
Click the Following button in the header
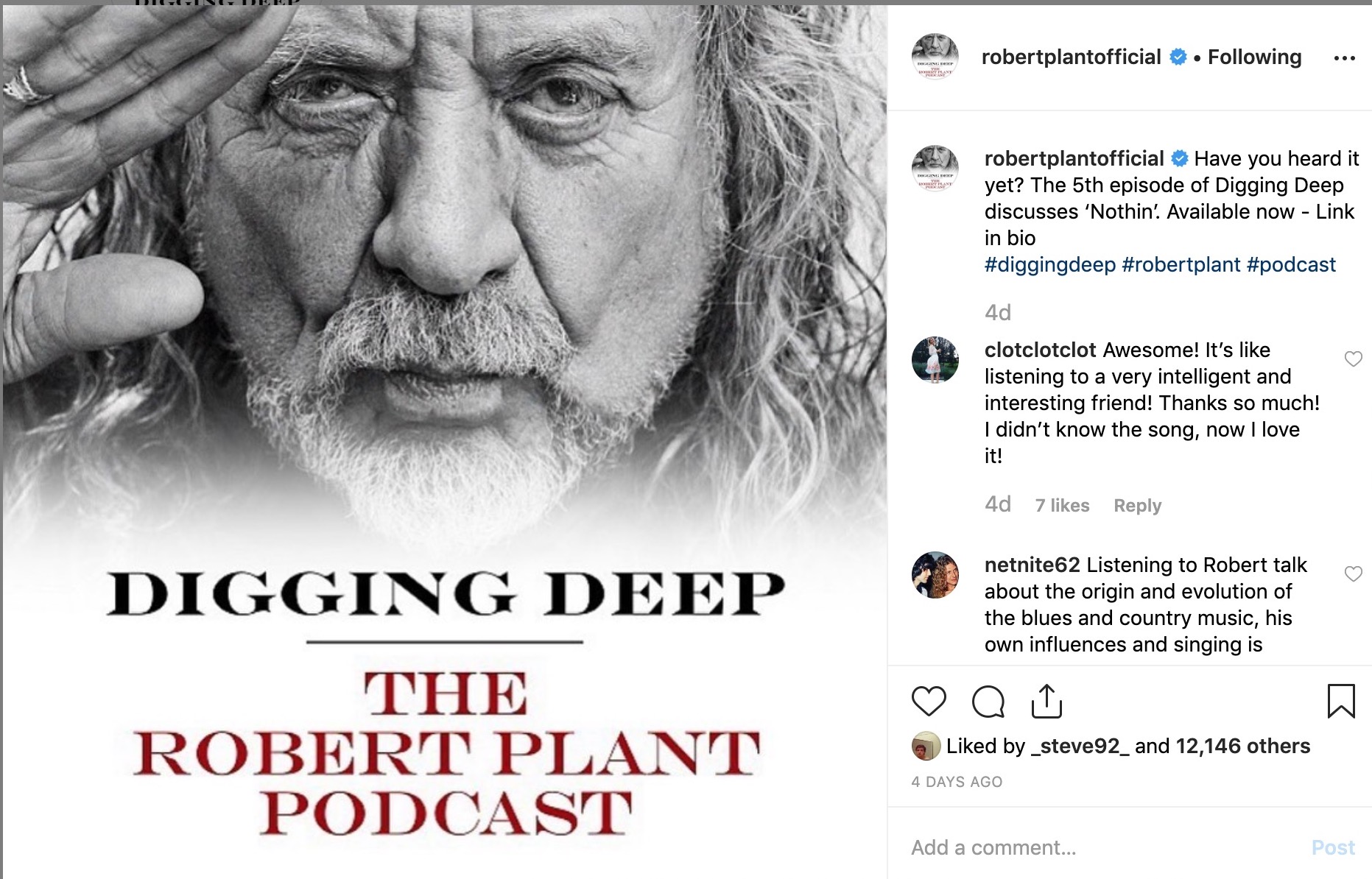[1255, 57]
